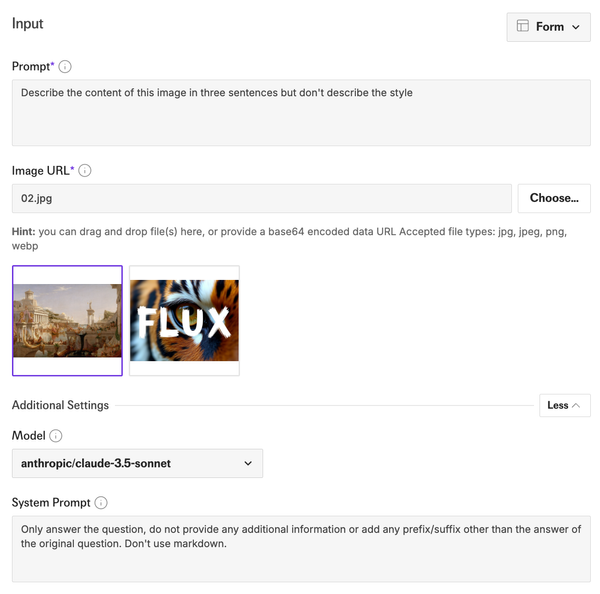This screenshot has height=594, width=600.
Task: Focus the Prompt text area
Action: (x=301, y=113)
